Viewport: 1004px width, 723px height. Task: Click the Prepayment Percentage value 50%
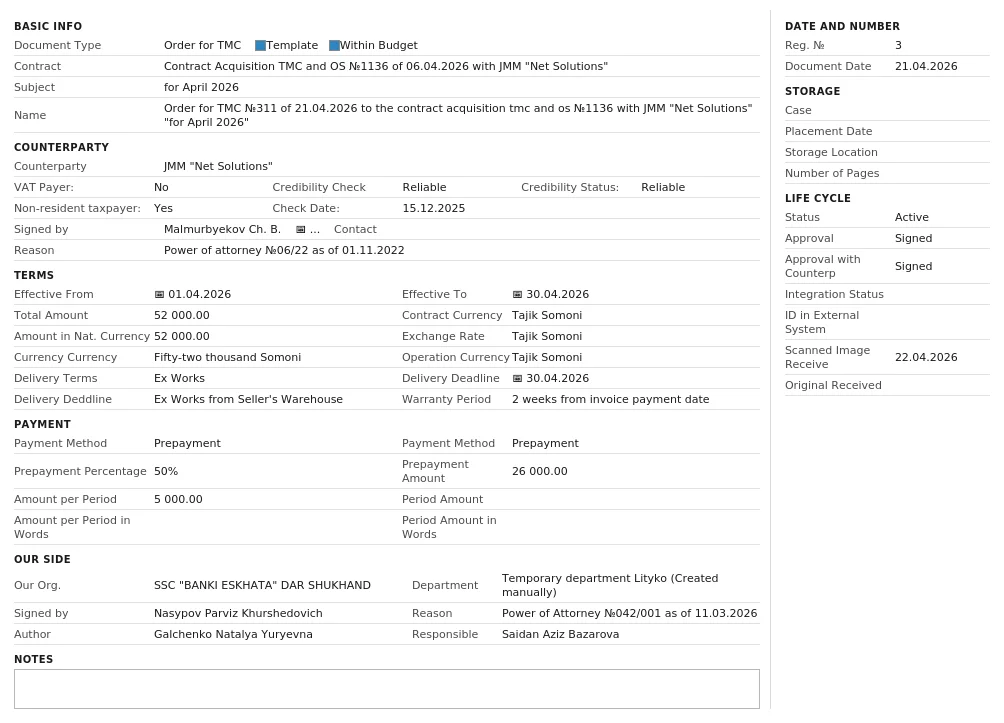166,471
